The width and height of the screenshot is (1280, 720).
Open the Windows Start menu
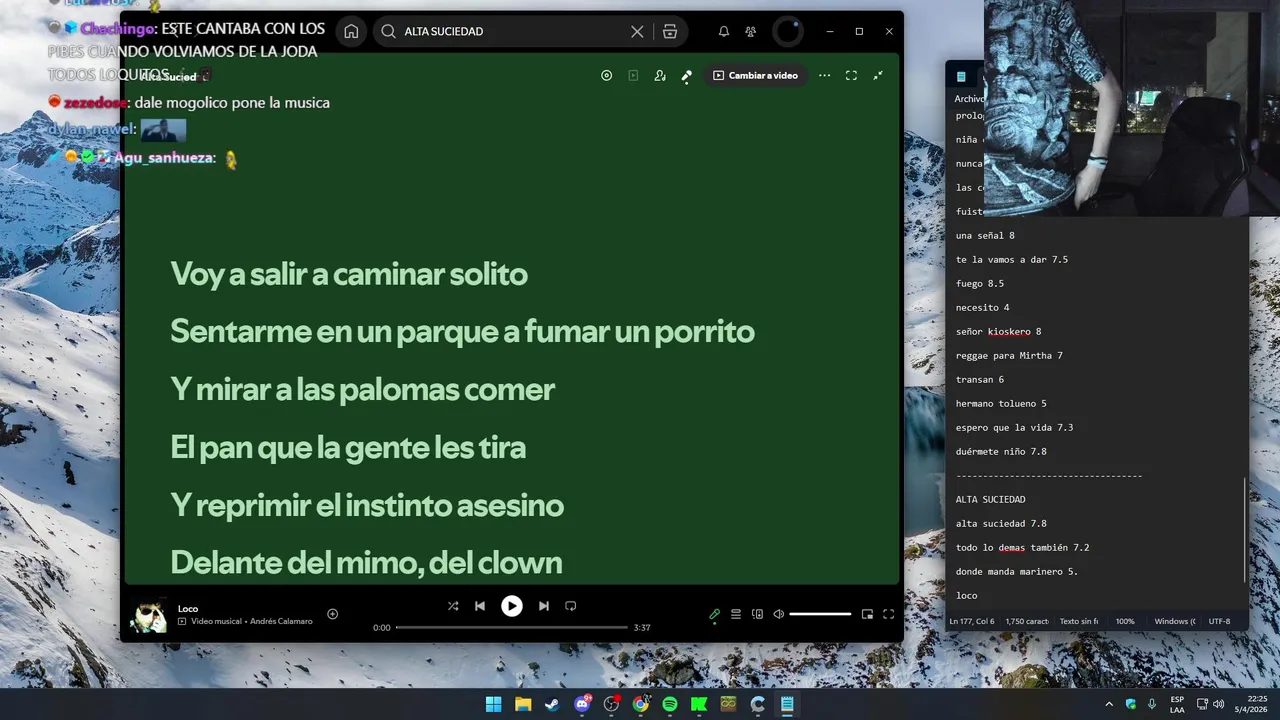coord(494,704)
